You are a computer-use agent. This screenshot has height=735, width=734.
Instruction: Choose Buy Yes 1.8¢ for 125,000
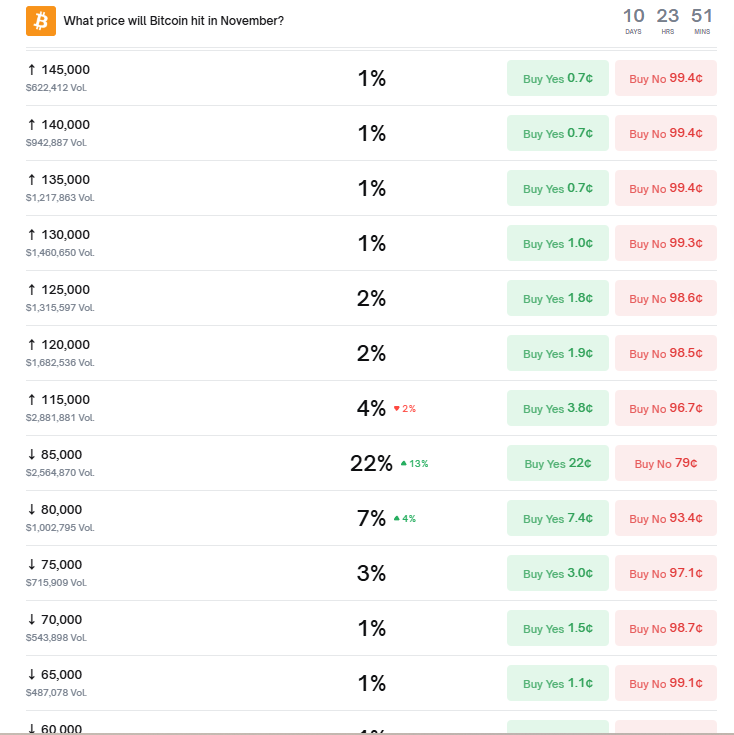coord(557,298)
